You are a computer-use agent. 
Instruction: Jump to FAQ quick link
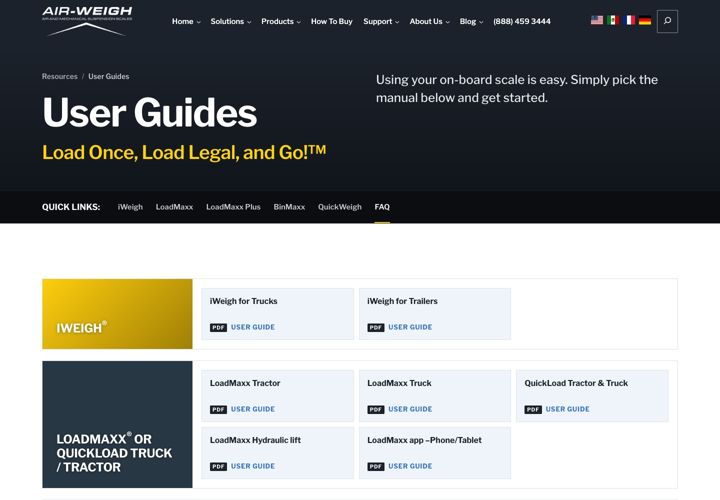point(382,207)
